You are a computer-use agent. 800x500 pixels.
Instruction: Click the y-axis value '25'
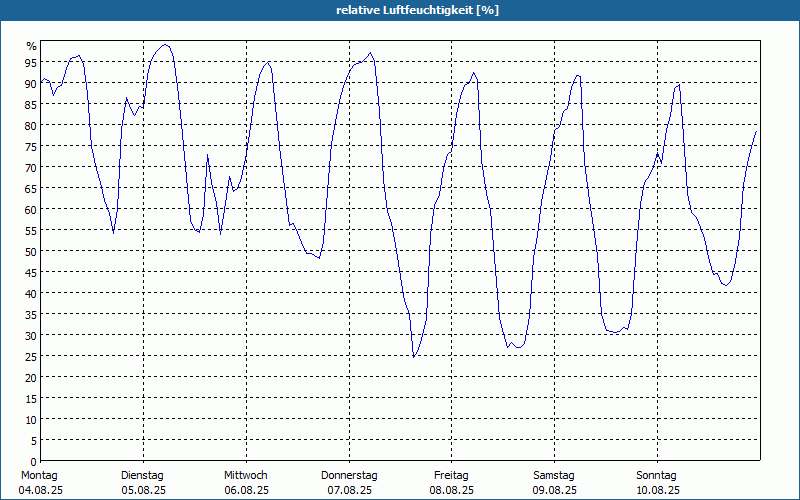tap(32, 356)
